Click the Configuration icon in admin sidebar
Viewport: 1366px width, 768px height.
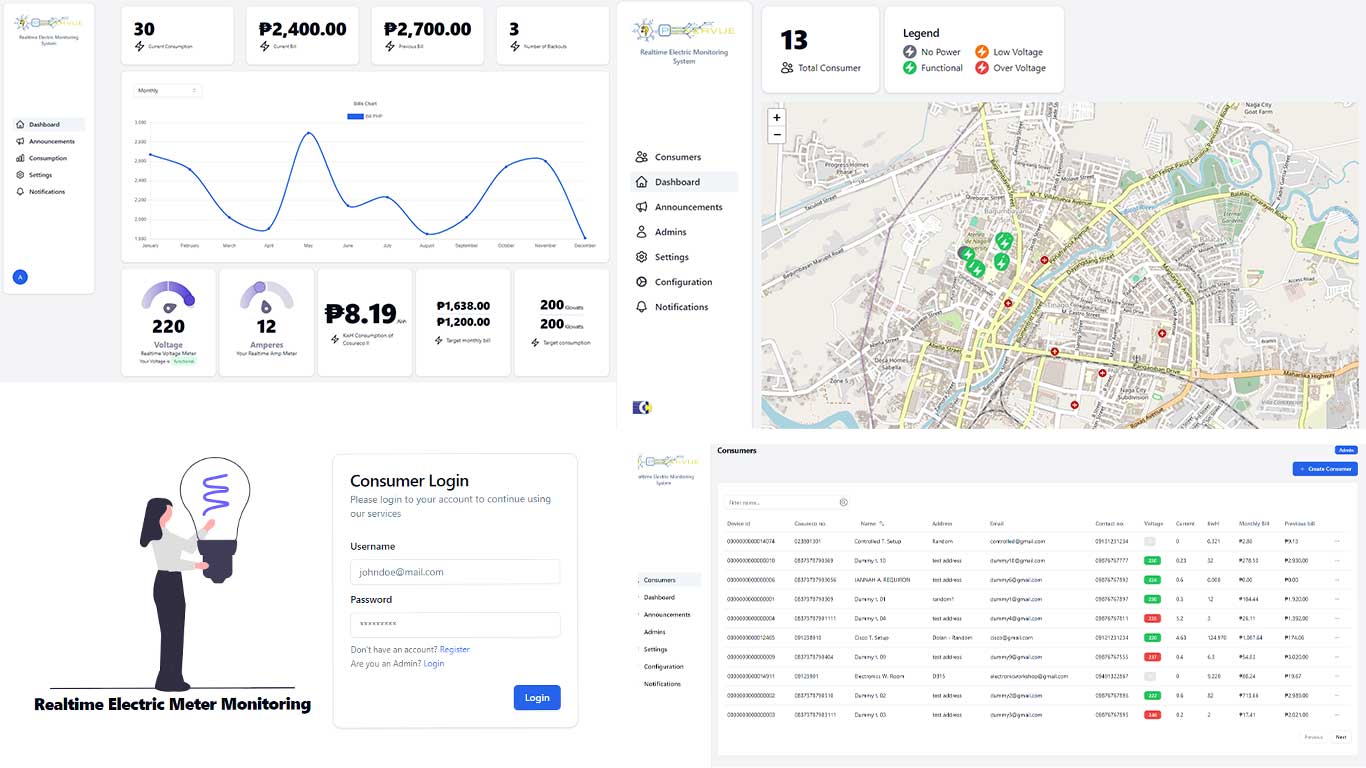click(642, 282)
